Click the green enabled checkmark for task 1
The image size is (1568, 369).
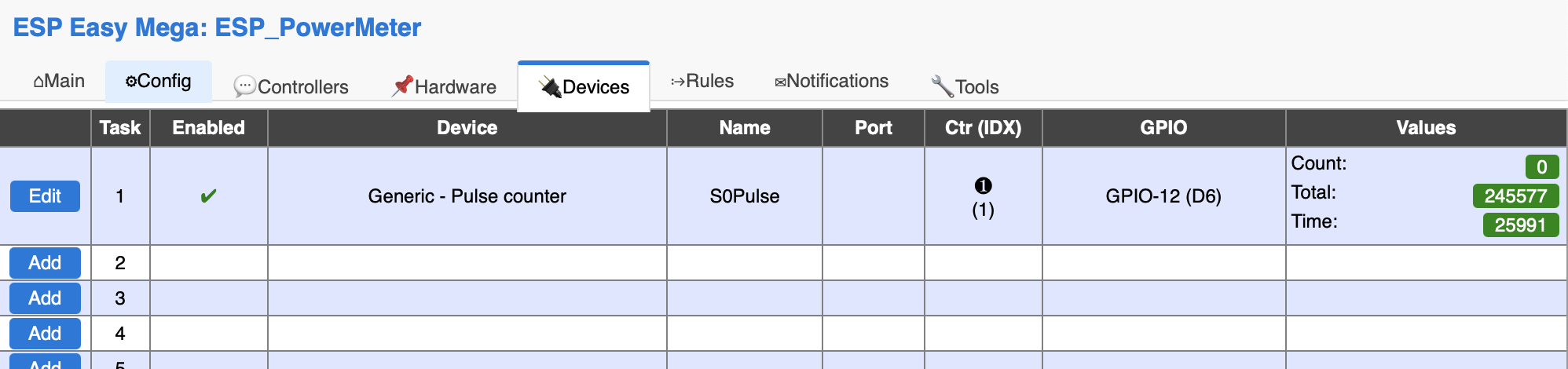tap(208, 196)
